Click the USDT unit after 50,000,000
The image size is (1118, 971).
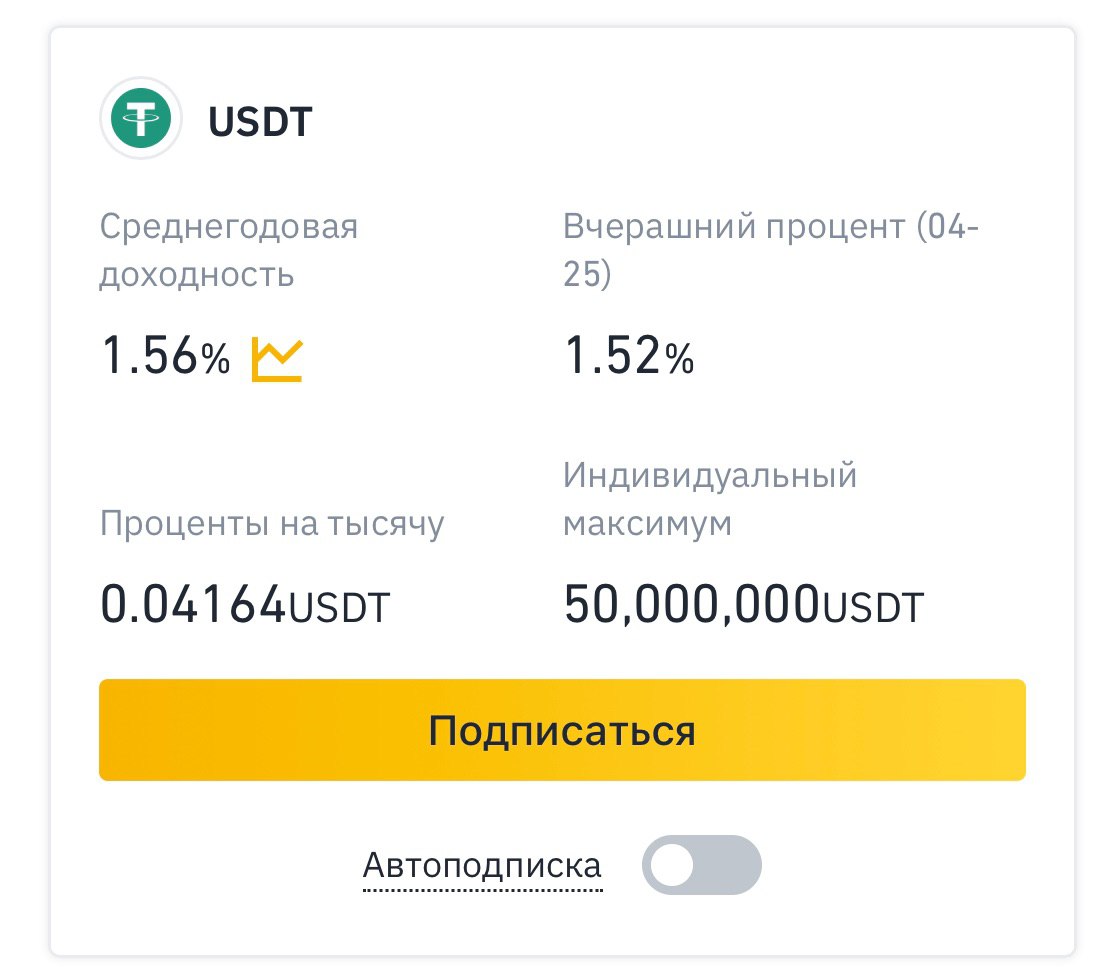(873, 608)
